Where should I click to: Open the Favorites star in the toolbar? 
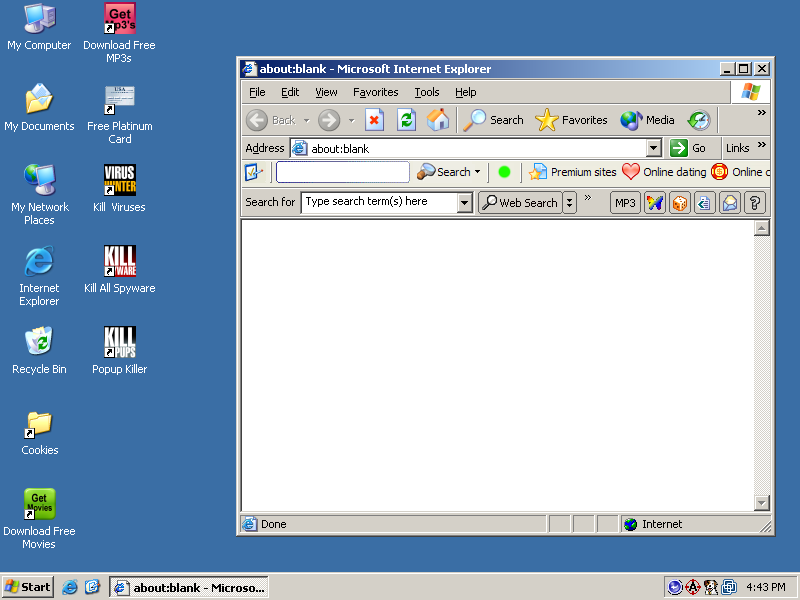[x=571, y=120]
